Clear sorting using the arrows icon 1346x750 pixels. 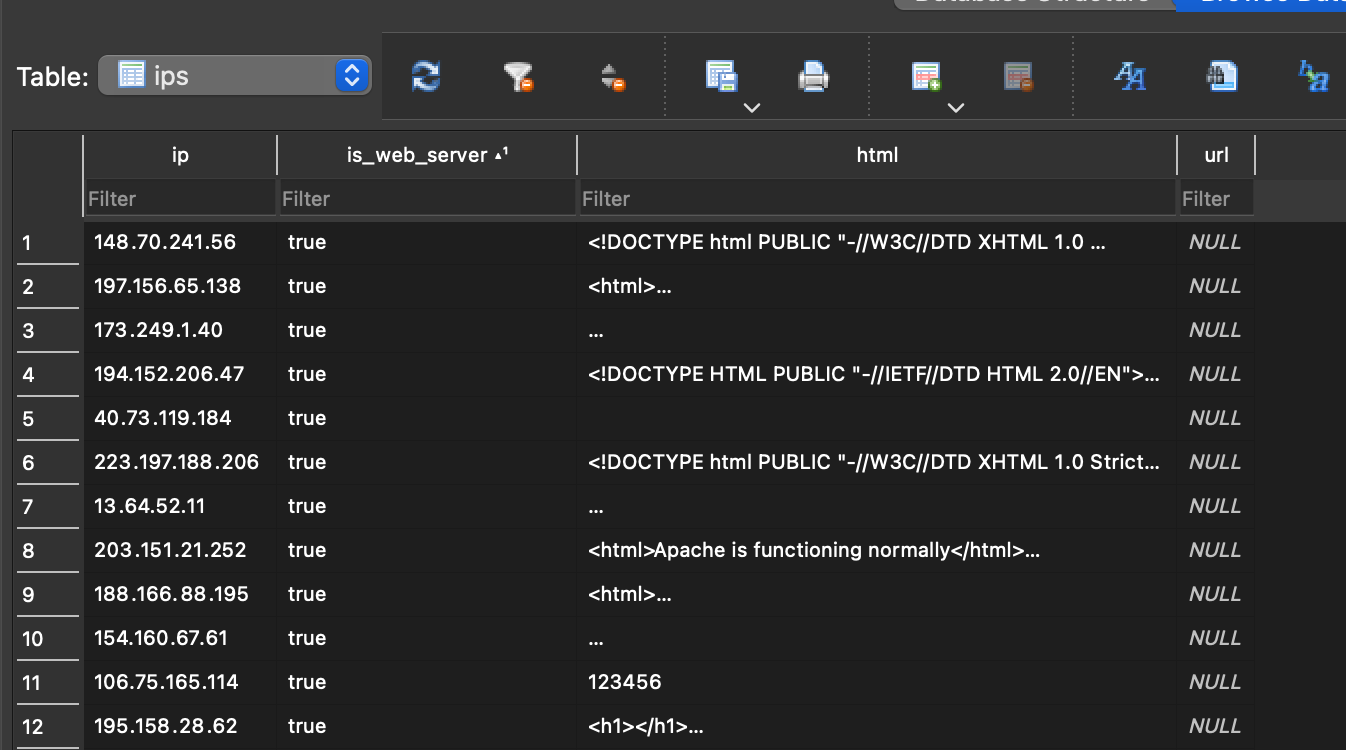point(613,77)
